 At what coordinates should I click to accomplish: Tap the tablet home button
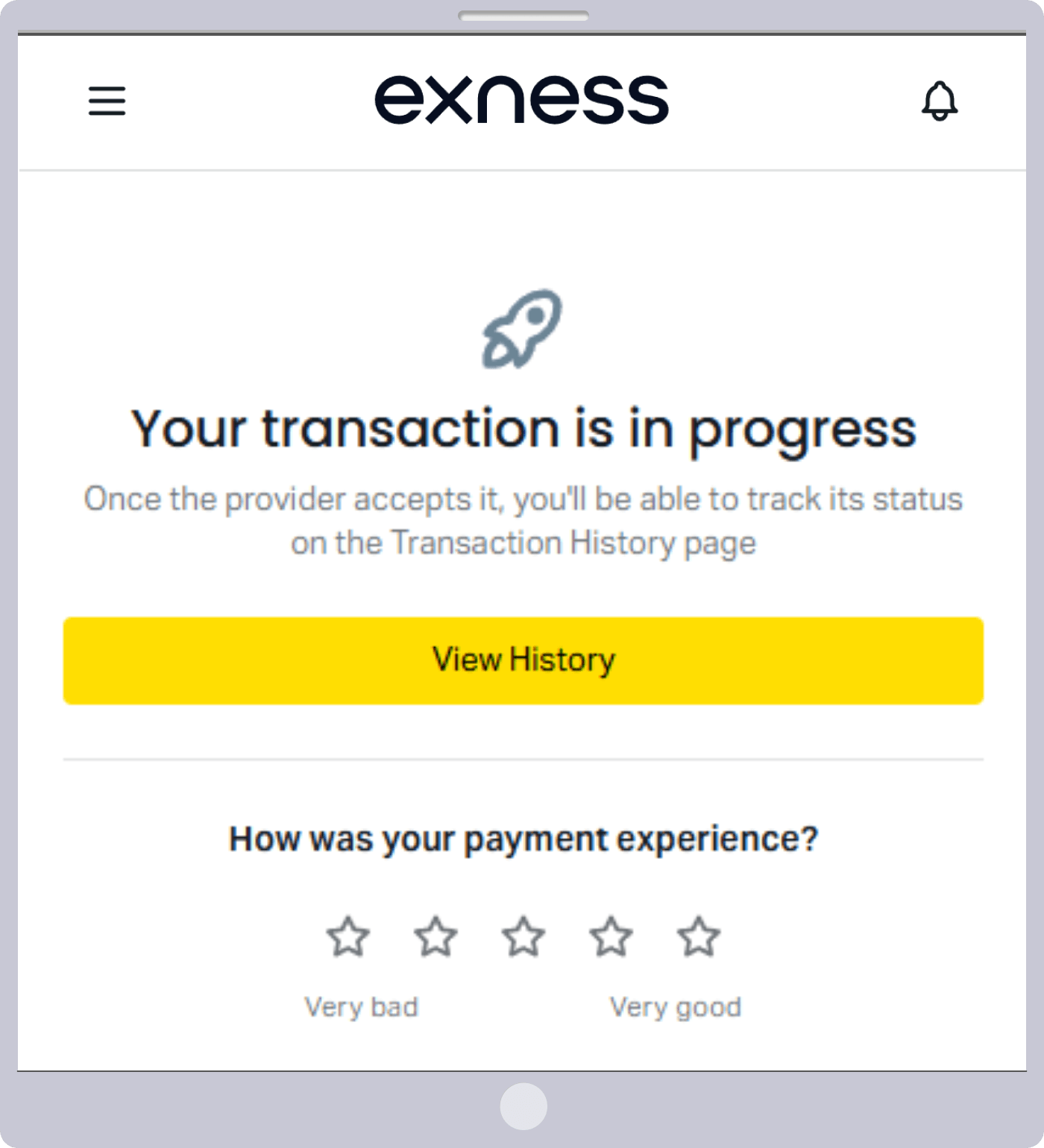(x=523, y=1106)
